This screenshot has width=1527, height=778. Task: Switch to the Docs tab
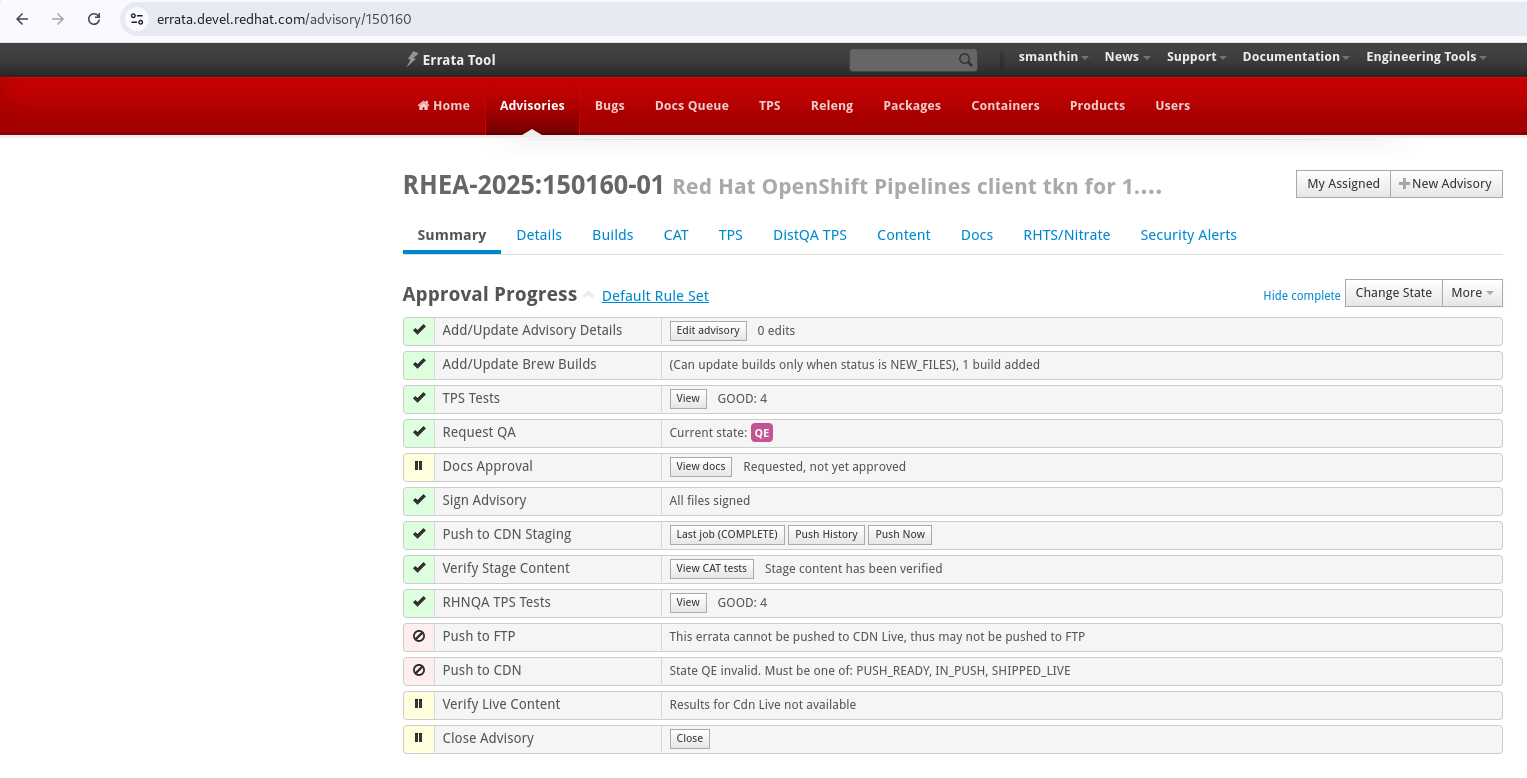[x=977, y=235]
